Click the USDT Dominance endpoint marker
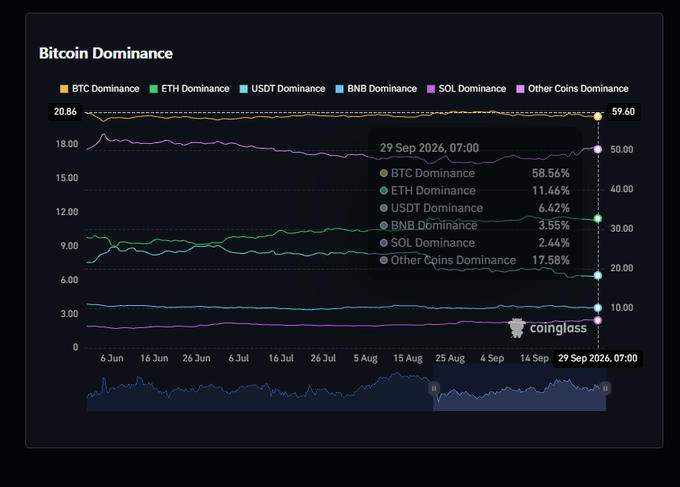 598,275
